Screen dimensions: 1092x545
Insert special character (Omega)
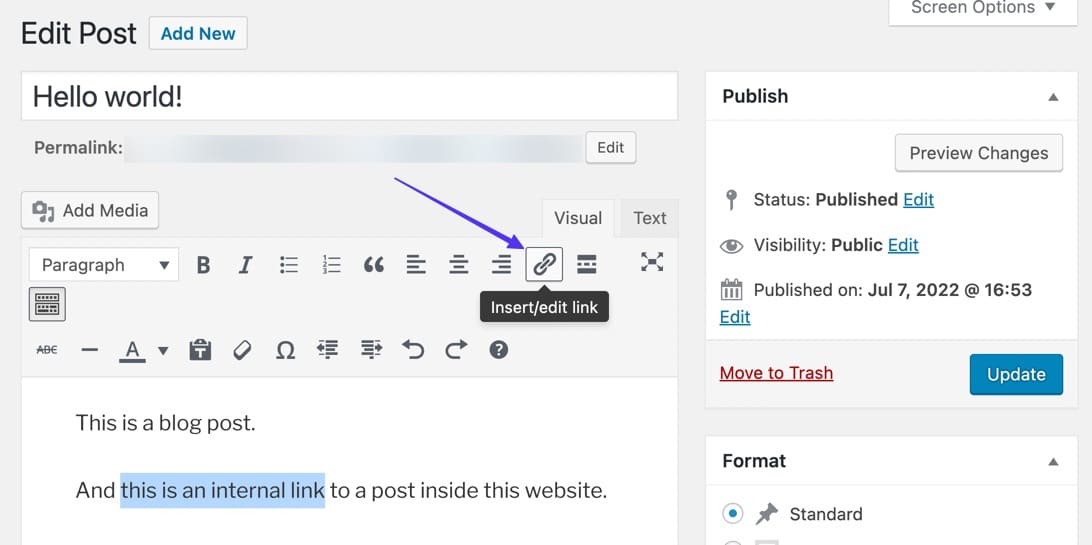285,350
